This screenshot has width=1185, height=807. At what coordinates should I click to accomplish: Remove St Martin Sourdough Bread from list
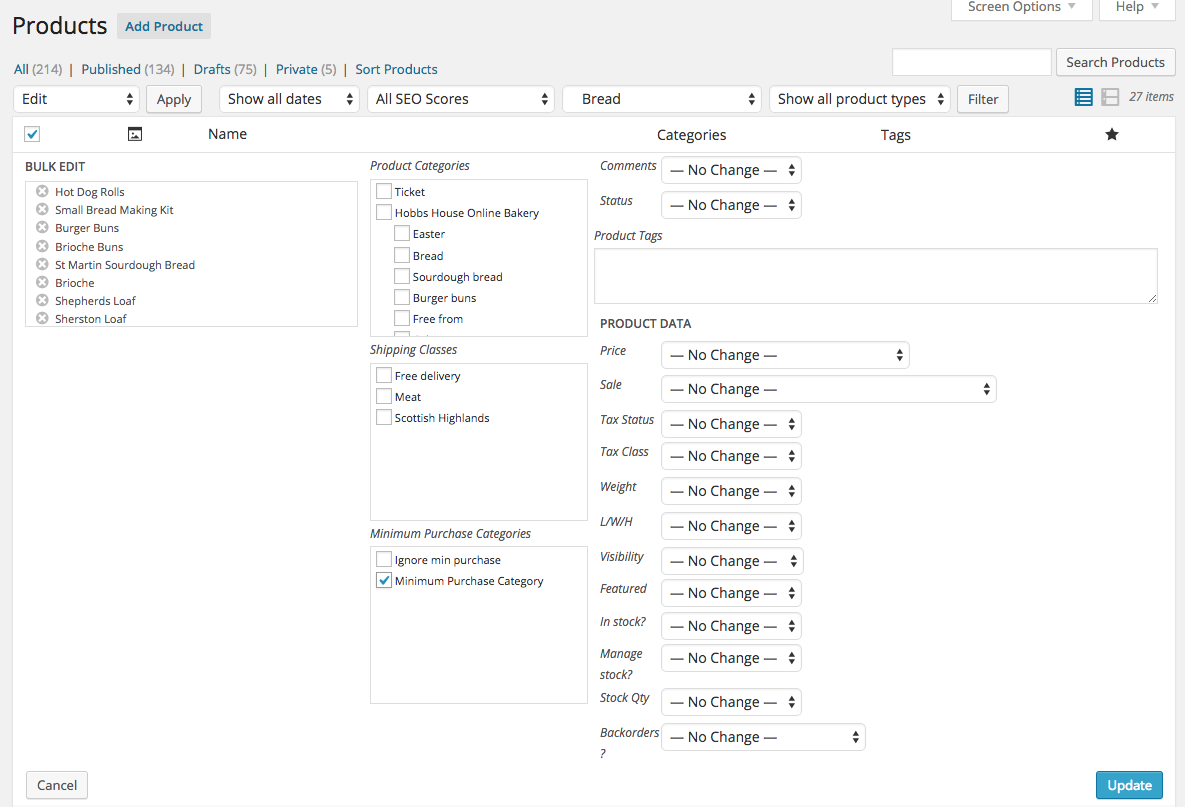coord(42,264)
